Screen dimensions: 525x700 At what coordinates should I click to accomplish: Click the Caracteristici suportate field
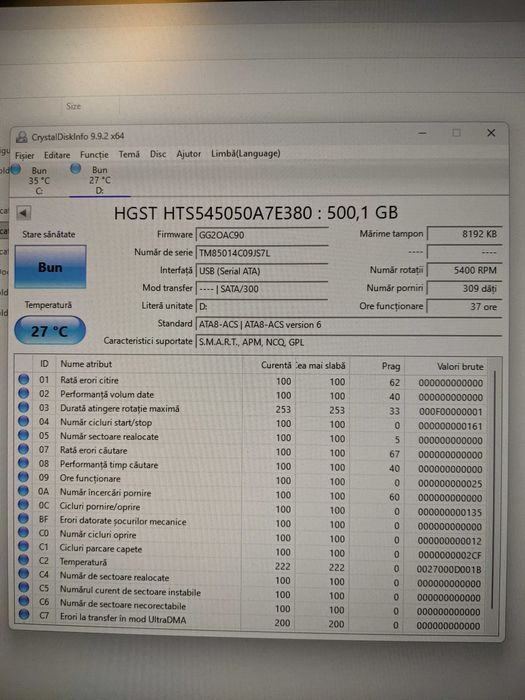[349, 342]
